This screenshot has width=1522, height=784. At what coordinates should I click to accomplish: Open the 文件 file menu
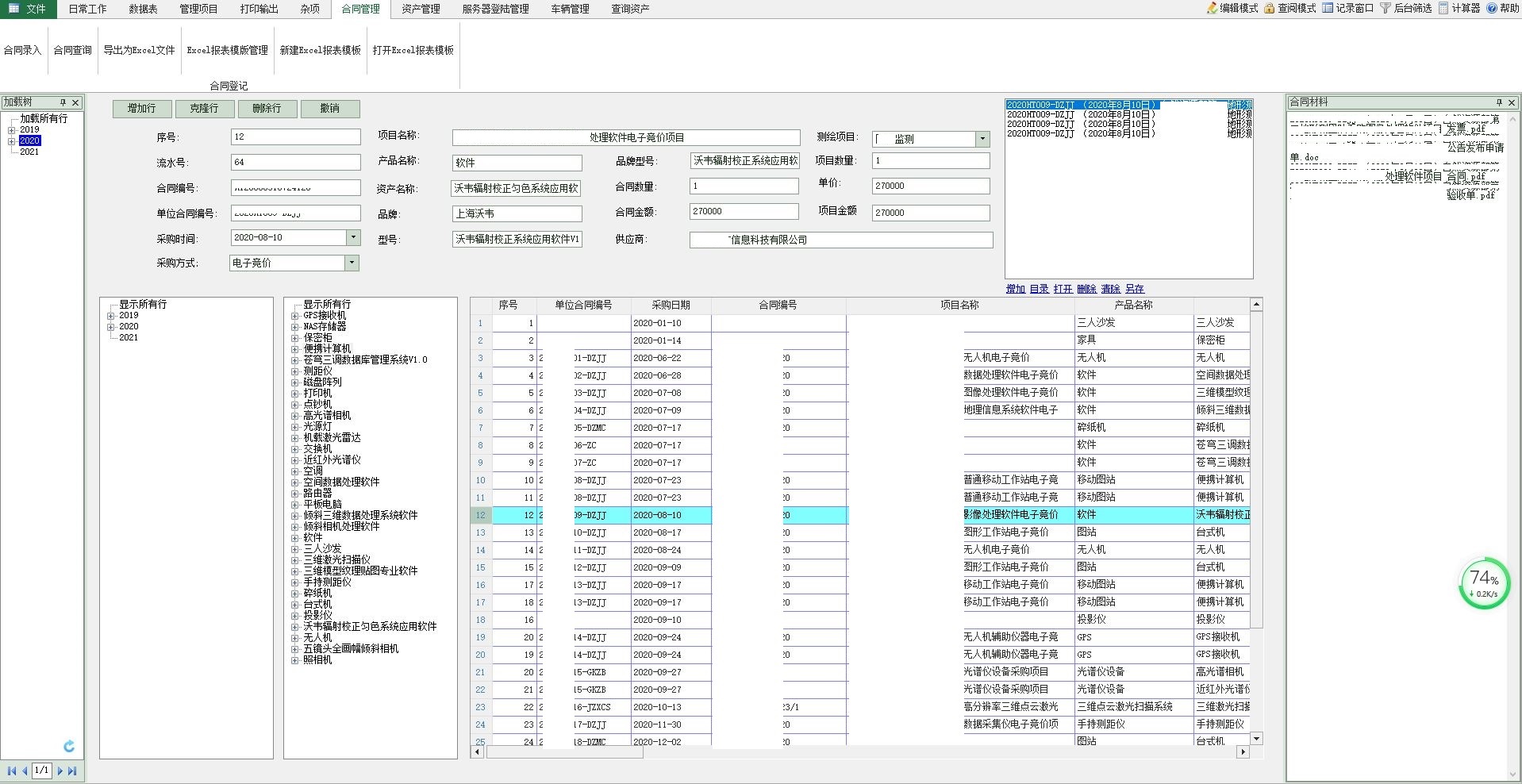28,9
